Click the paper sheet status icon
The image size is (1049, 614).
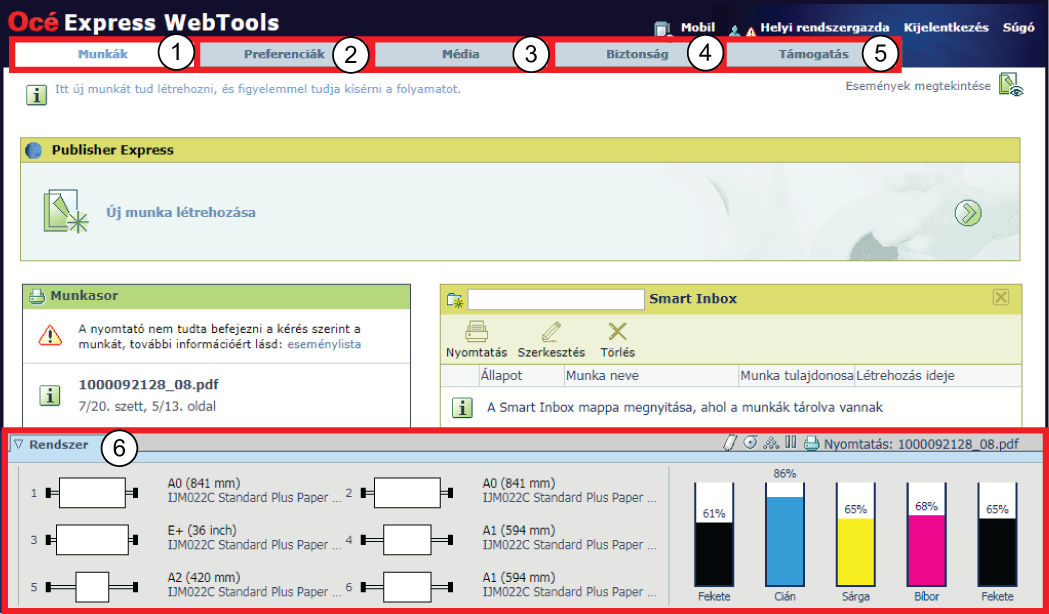[x=730, y=443]
